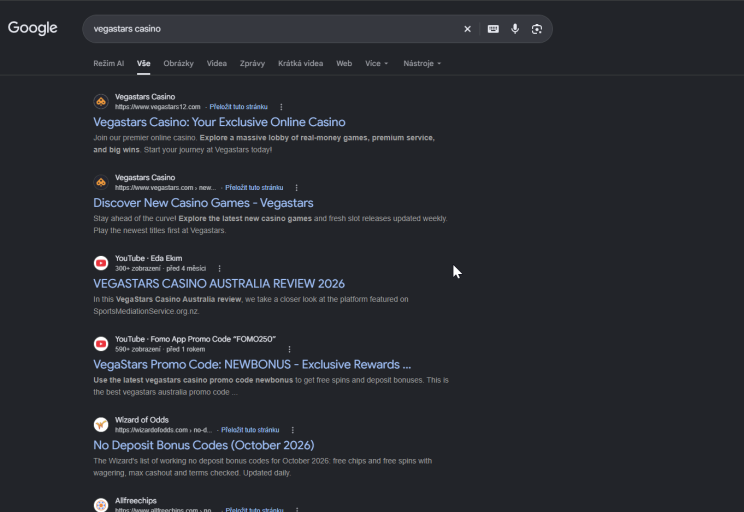Switch to the Obrázky tab
Image resolution: width=744 pixels, height=512 pixels.
pyautogui.click(x=178, y=63)
